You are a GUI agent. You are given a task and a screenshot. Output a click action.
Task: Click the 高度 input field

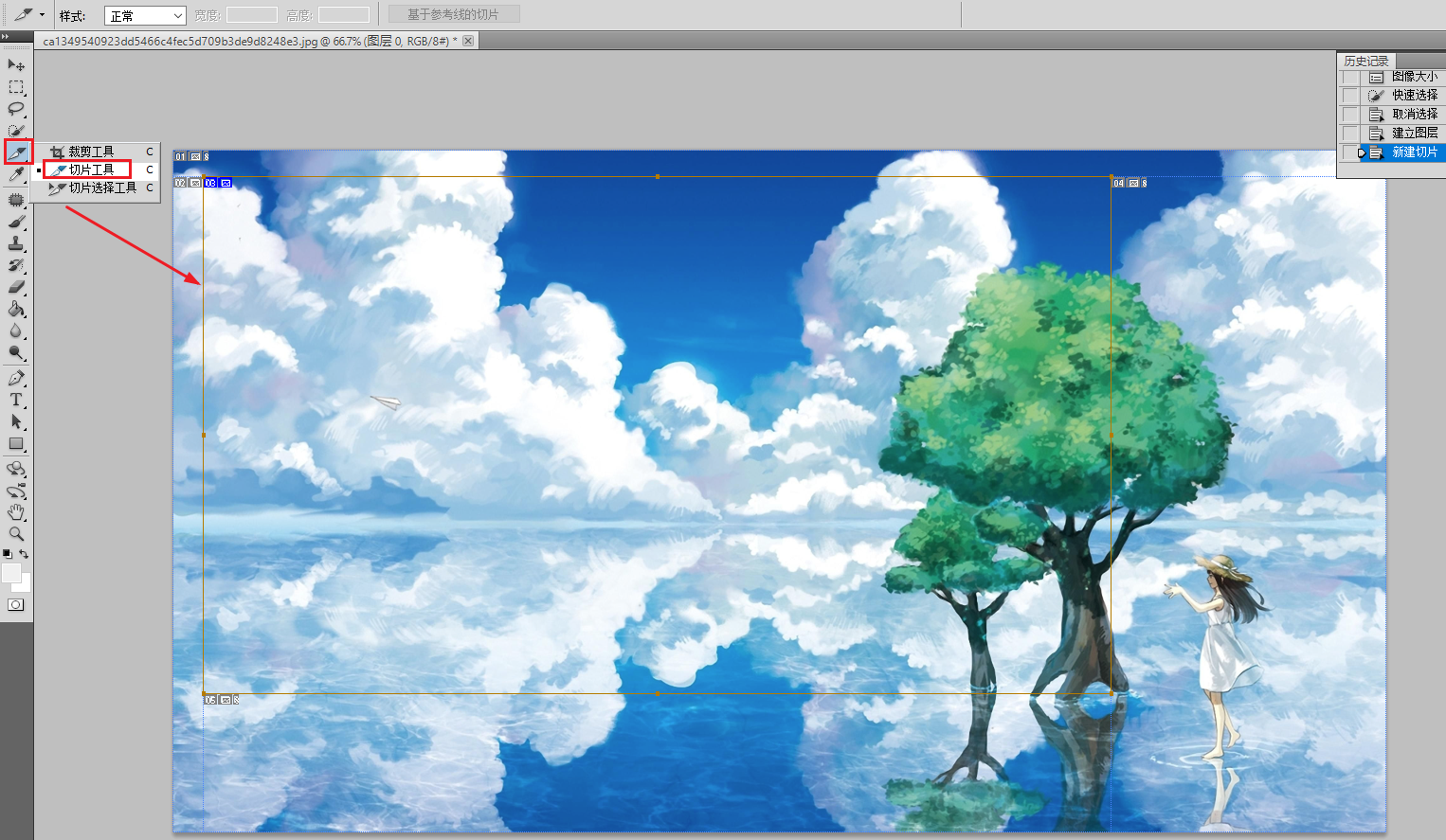click(344, 15)
